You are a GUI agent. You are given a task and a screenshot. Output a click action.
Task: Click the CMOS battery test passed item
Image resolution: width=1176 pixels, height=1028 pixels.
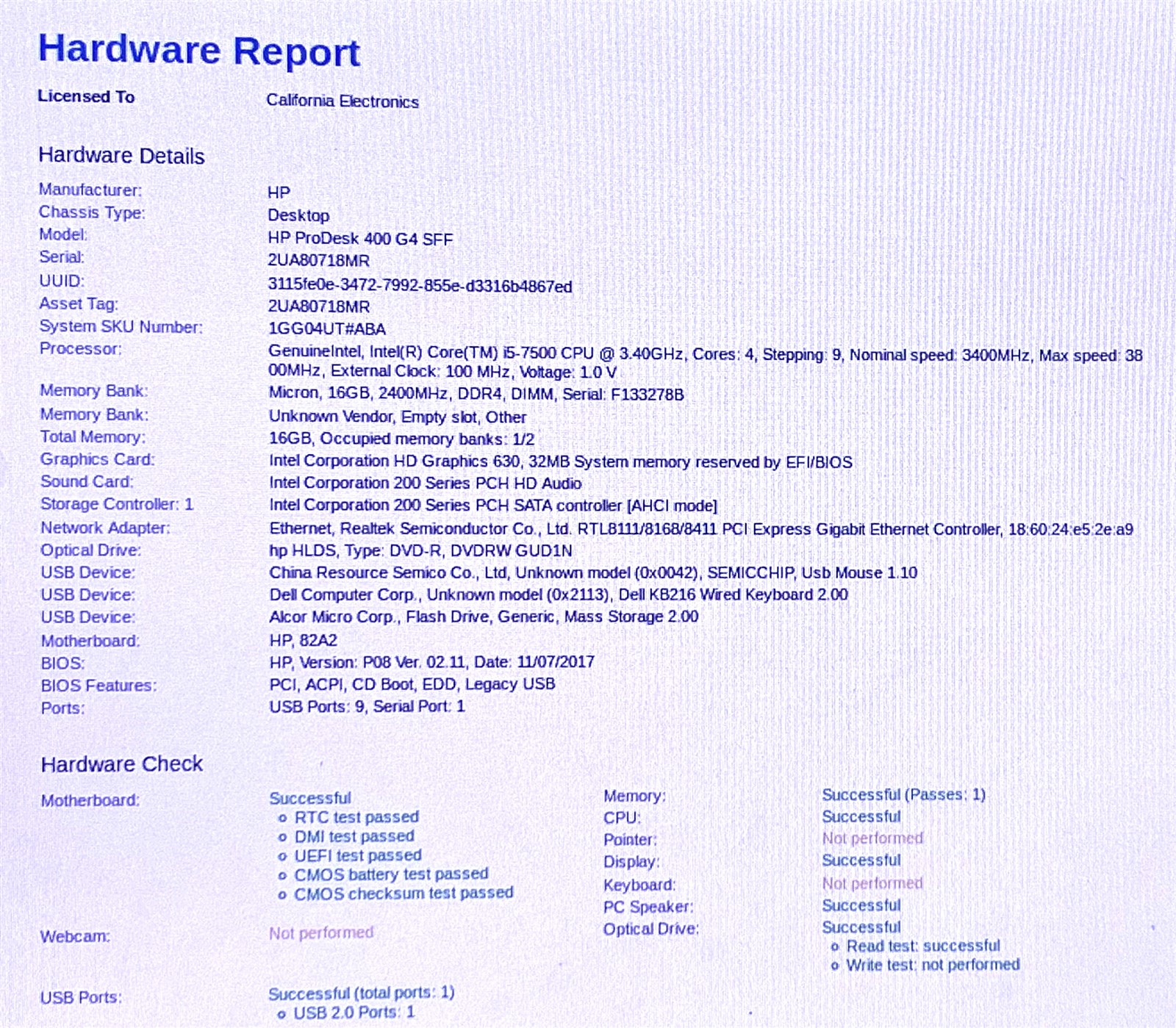point(391,874)
